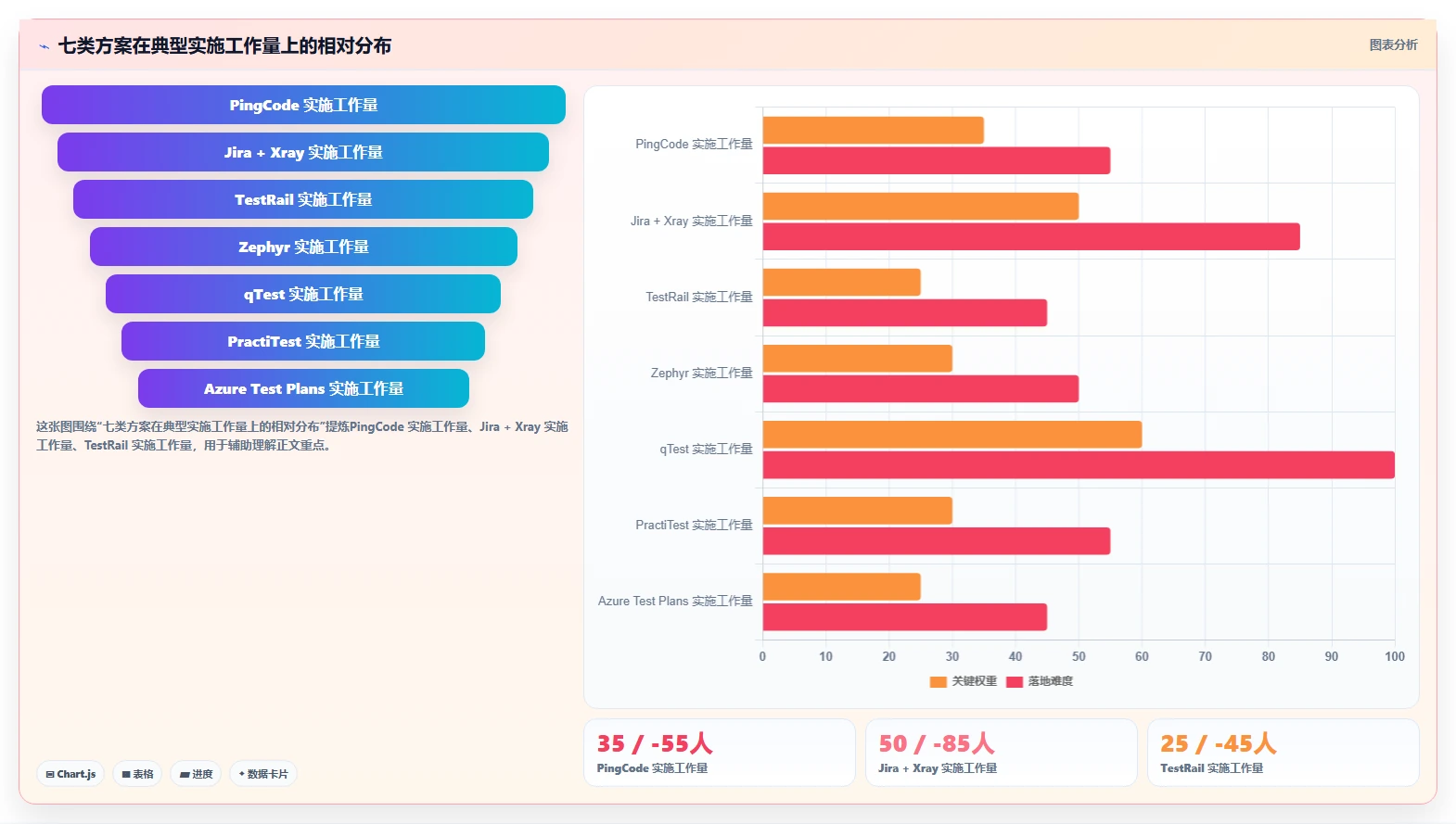The width and height of the screenshot is (1456, 824).
Task: Select the Jira + Xray 实施工作量 funnel bar
Action: tap(303, 152)
